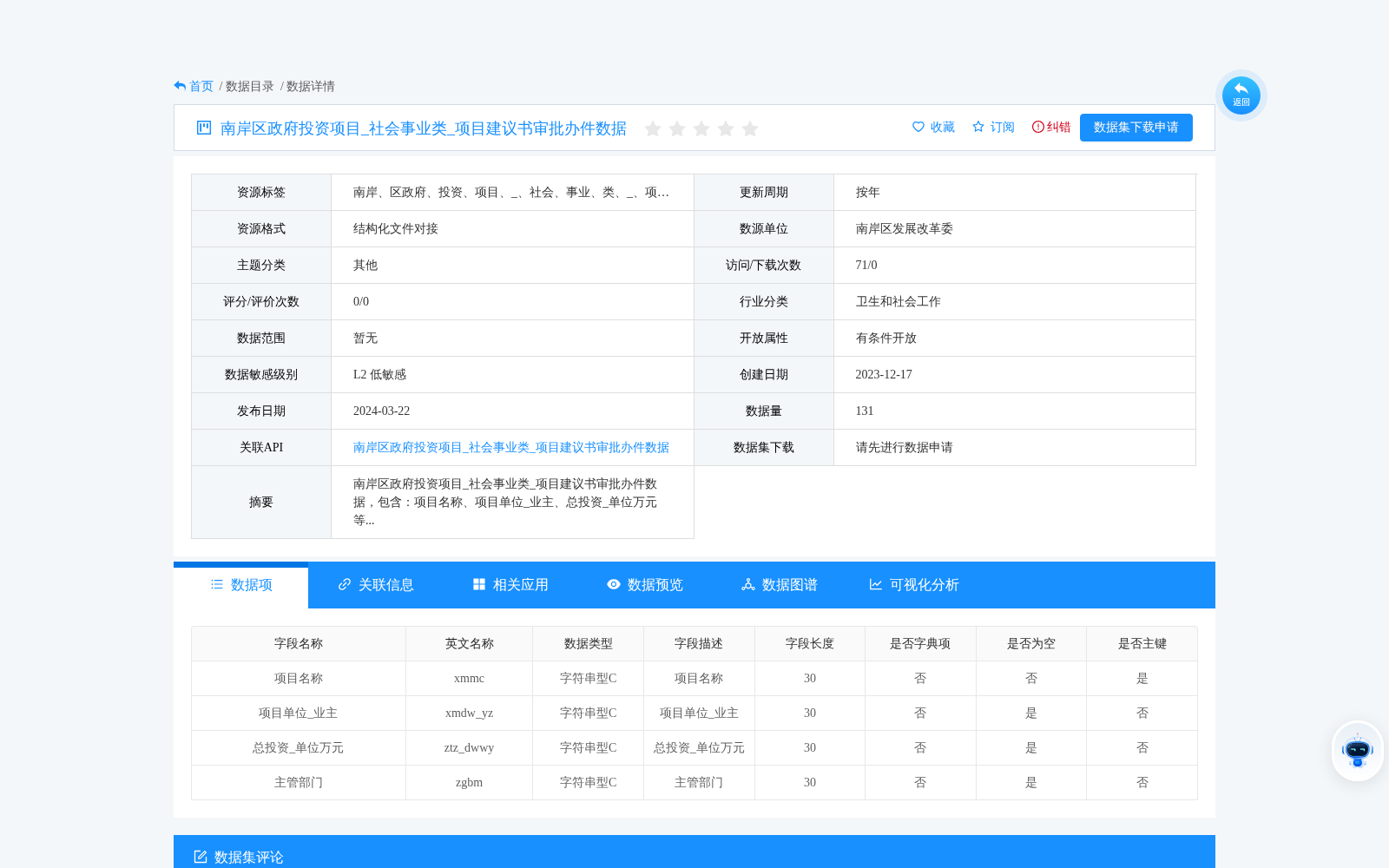This screenshot has width=1389, height=868.
Task: Click the 是否主键 column header
Action: click(x=1142, y=643)
